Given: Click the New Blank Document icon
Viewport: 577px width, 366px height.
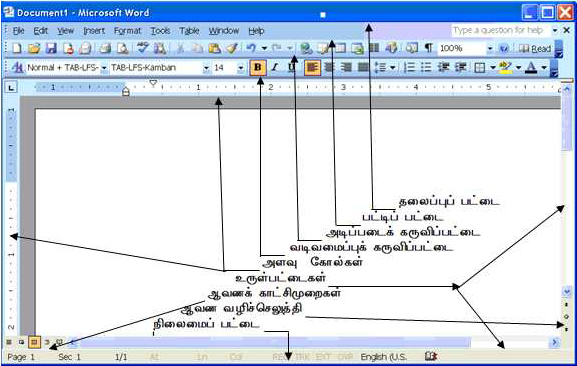Looking at the screenshot, I should point(17,48).
